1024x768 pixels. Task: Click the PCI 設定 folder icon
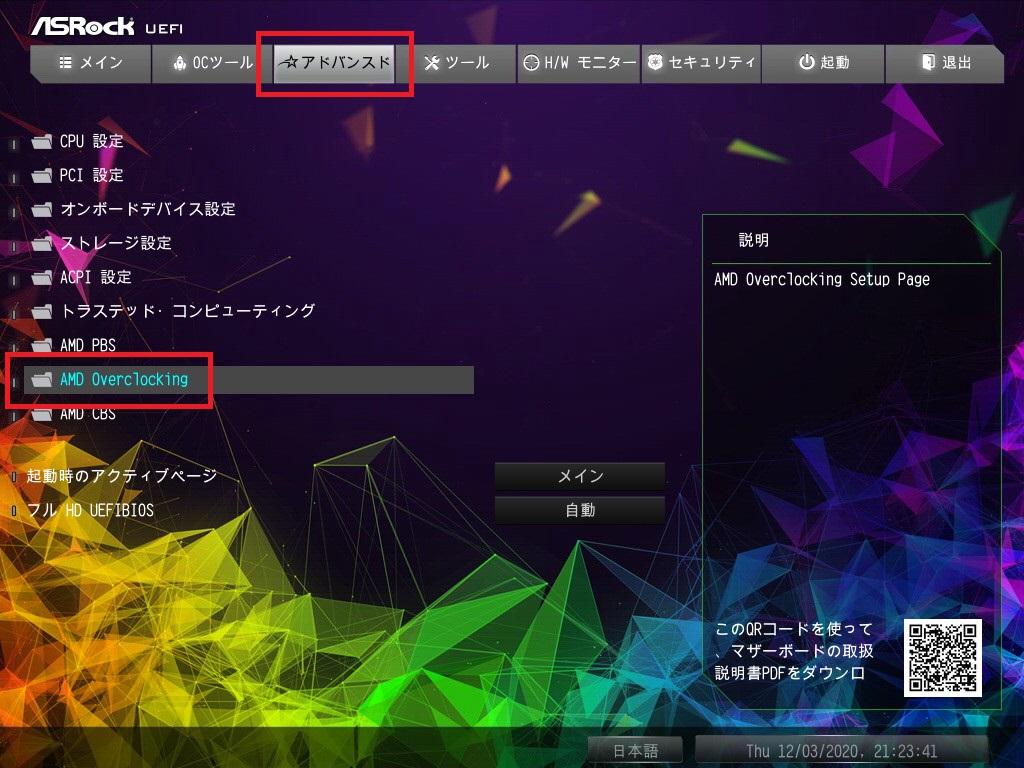(42, 175)
